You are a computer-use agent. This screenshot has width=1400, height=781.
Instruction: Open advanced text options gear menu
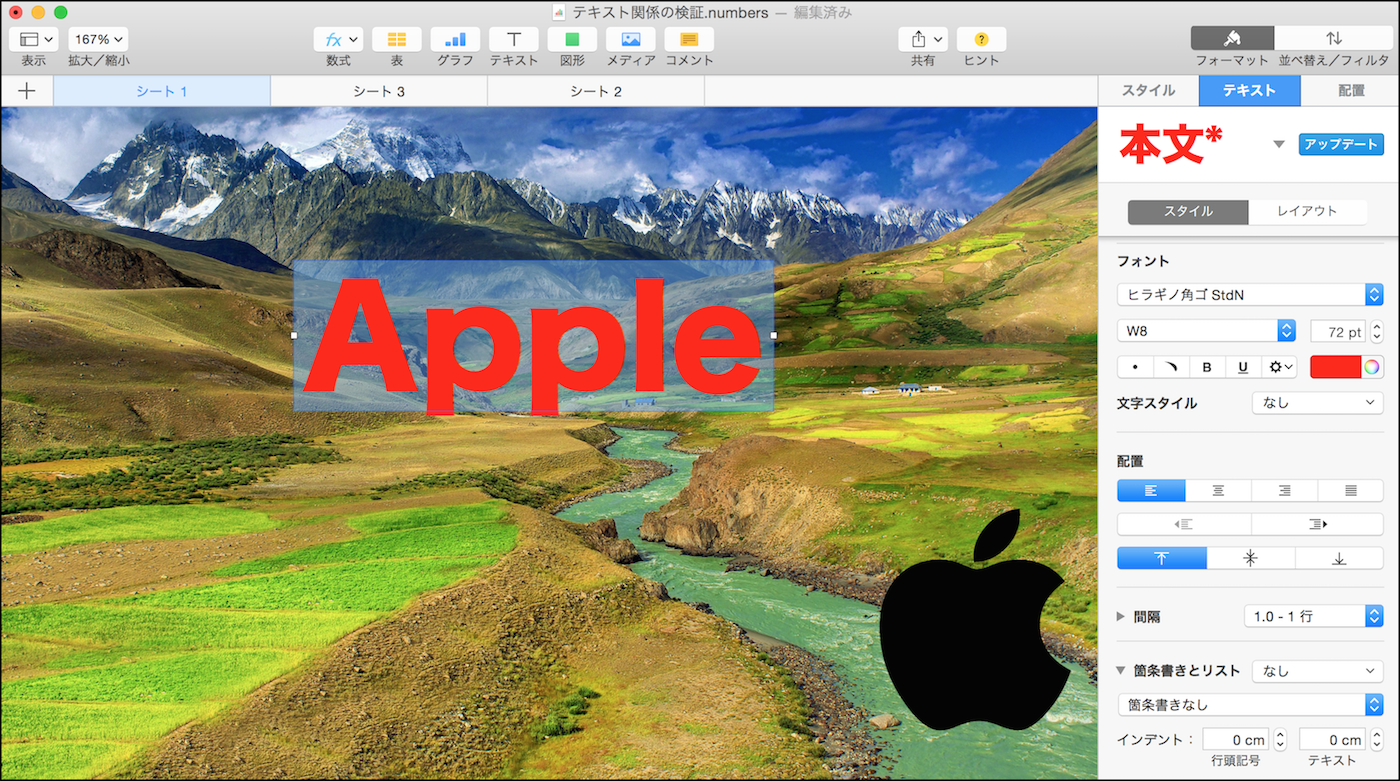pos(1279,367)
